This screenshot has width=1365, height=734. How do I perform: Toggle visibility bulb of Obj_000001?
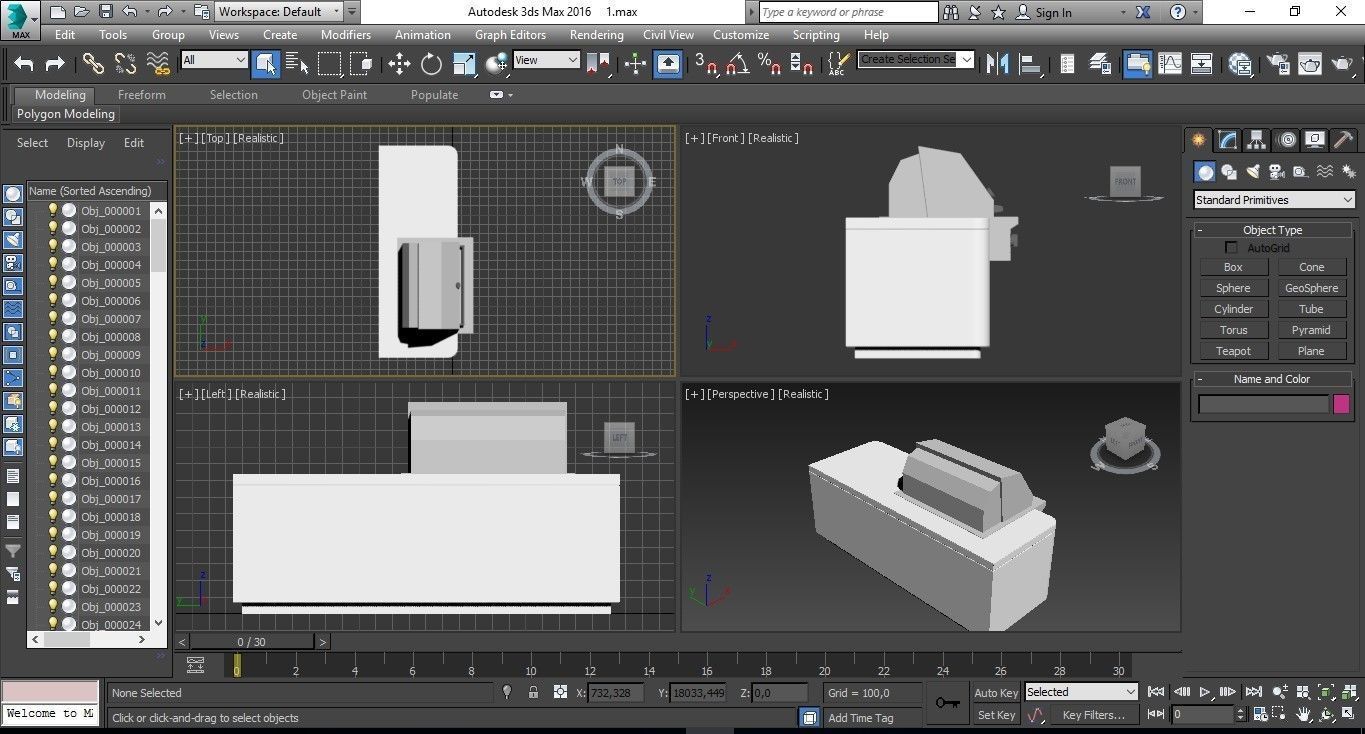[53, 210]
